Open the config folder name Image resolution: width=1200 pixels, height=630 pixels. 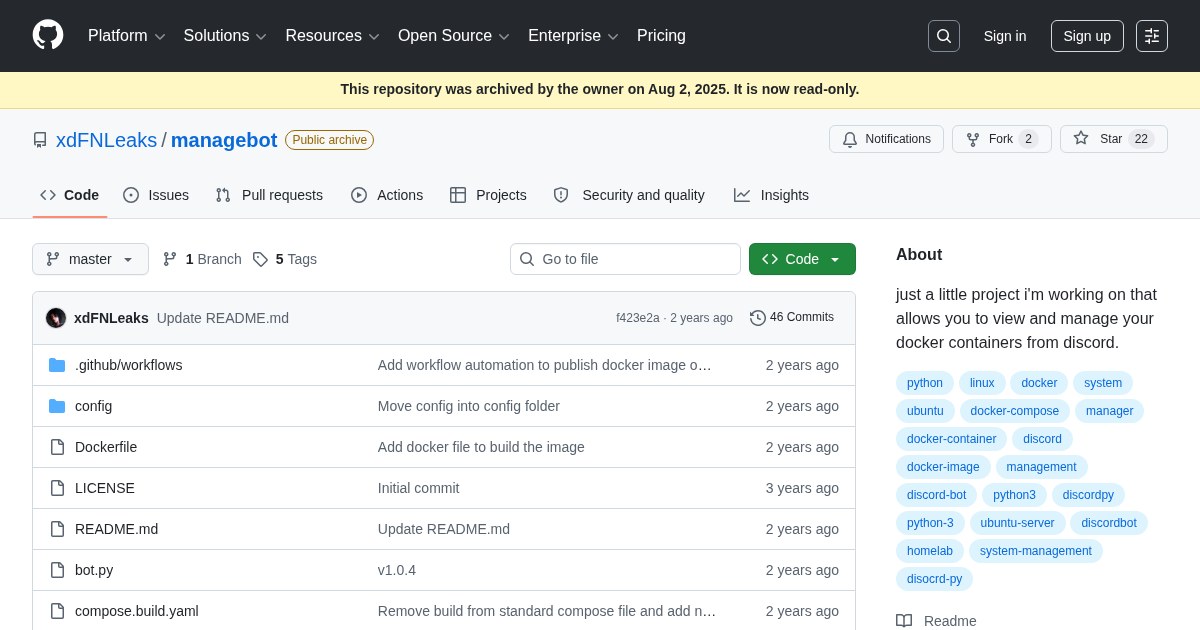point(94,406)
